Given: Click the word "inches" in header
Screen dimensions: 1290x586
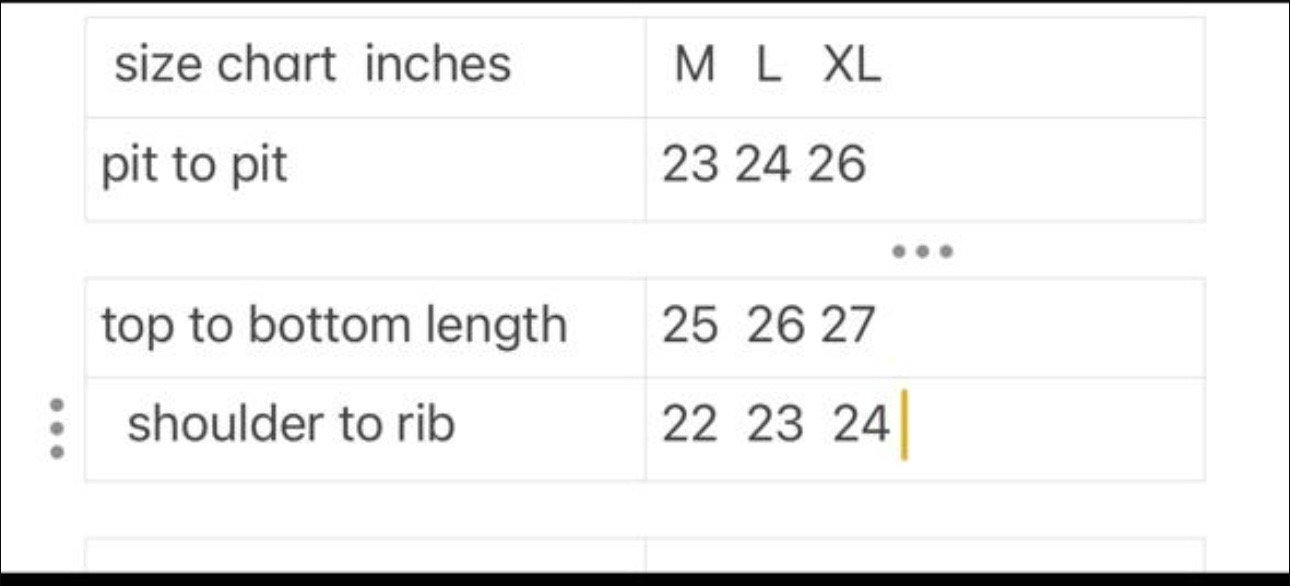Looking at the screenshot, I should click(437, 65).
